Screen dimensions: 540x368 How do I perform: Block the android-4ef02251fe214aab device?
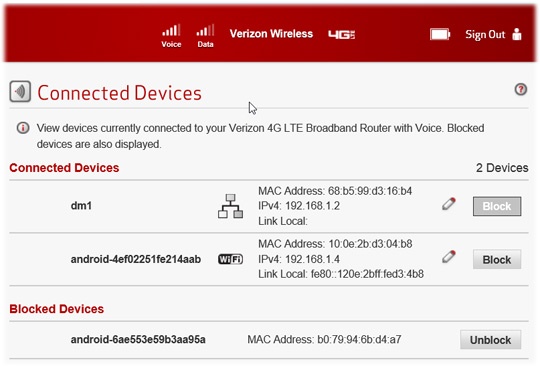pos(497,260)
